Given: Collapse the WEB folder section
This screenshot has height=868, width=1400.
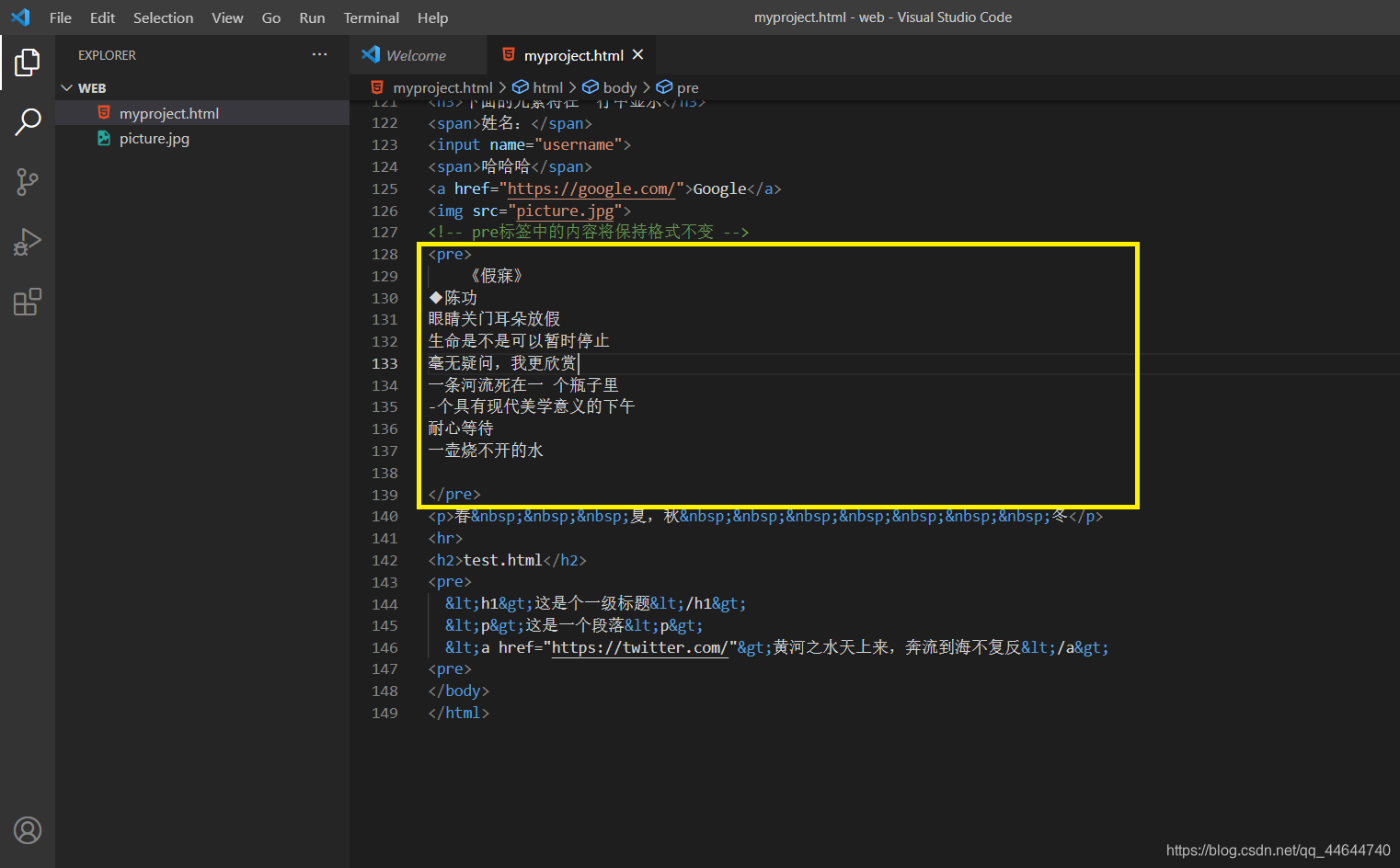Looking at the screenshot, I should pos(66,88).
